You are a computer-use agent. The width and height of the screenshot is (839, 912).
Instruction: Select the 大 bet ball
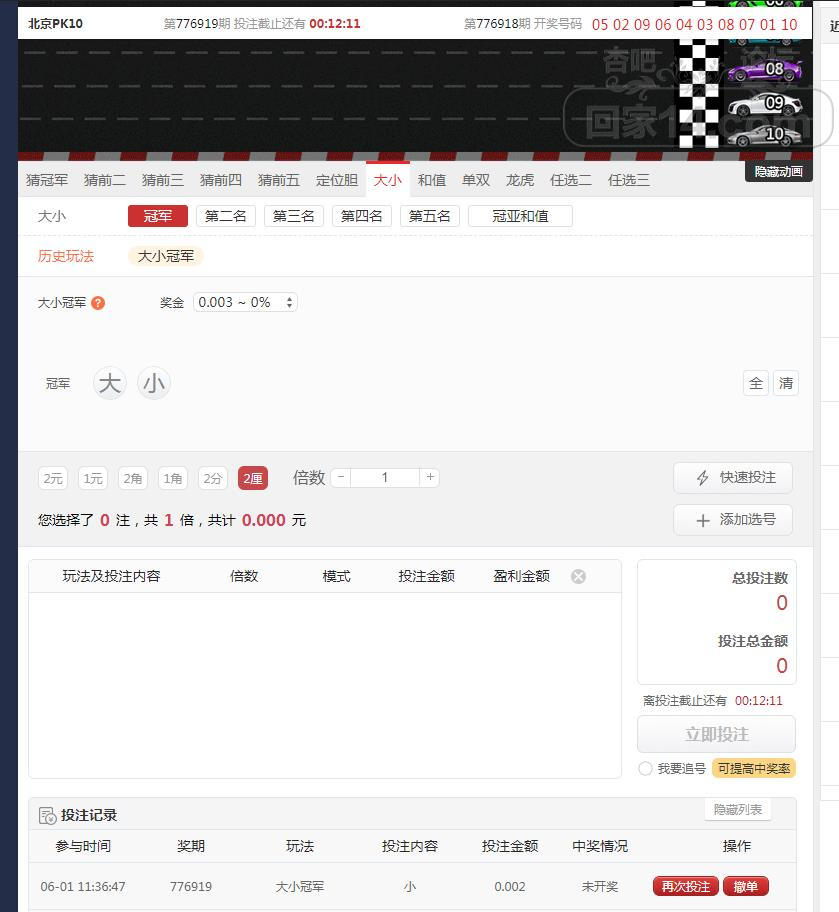coord(109,384)
